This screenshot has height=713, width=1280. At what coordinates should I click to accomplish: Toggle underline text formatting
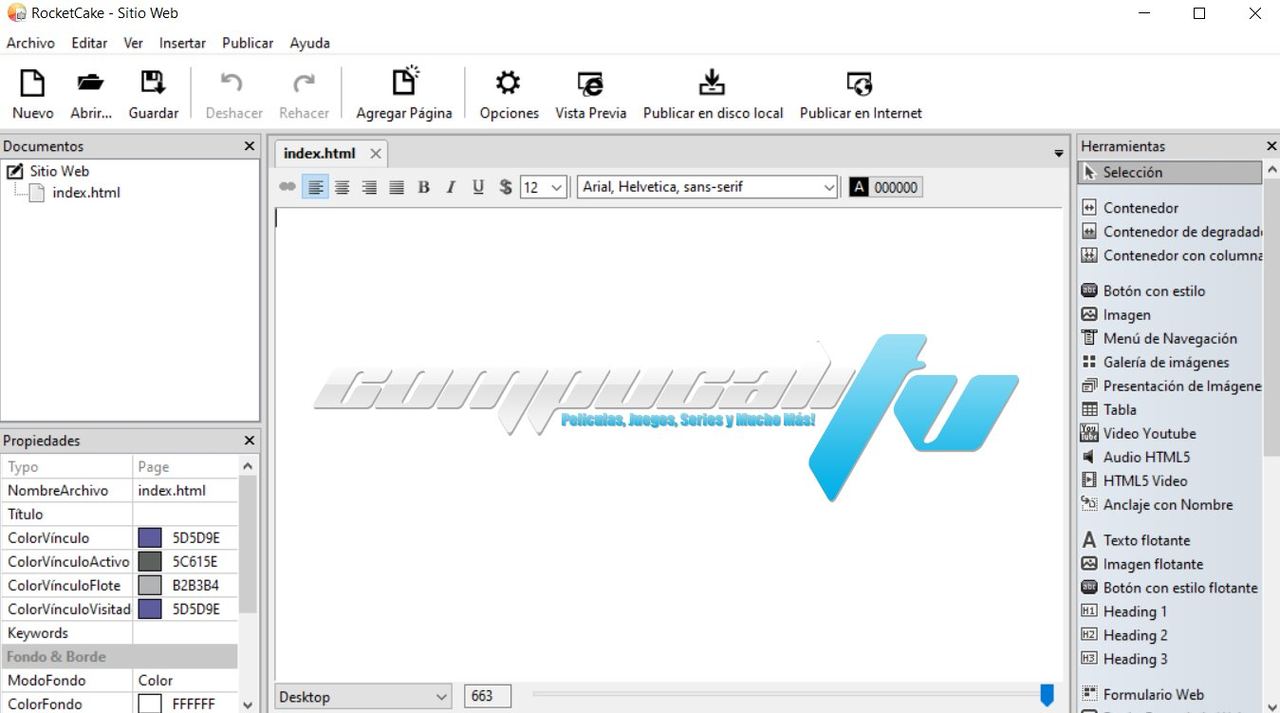pyautogui.click(x=478, y=187)
